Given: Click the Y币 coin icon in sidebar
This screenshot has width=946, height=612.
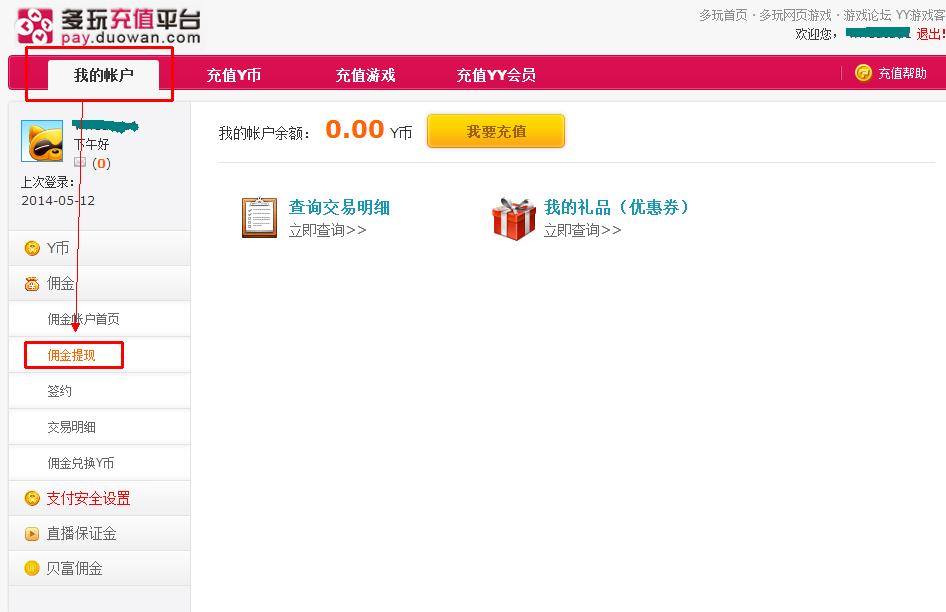Looking at the screenshot, I should pos(32,248).
